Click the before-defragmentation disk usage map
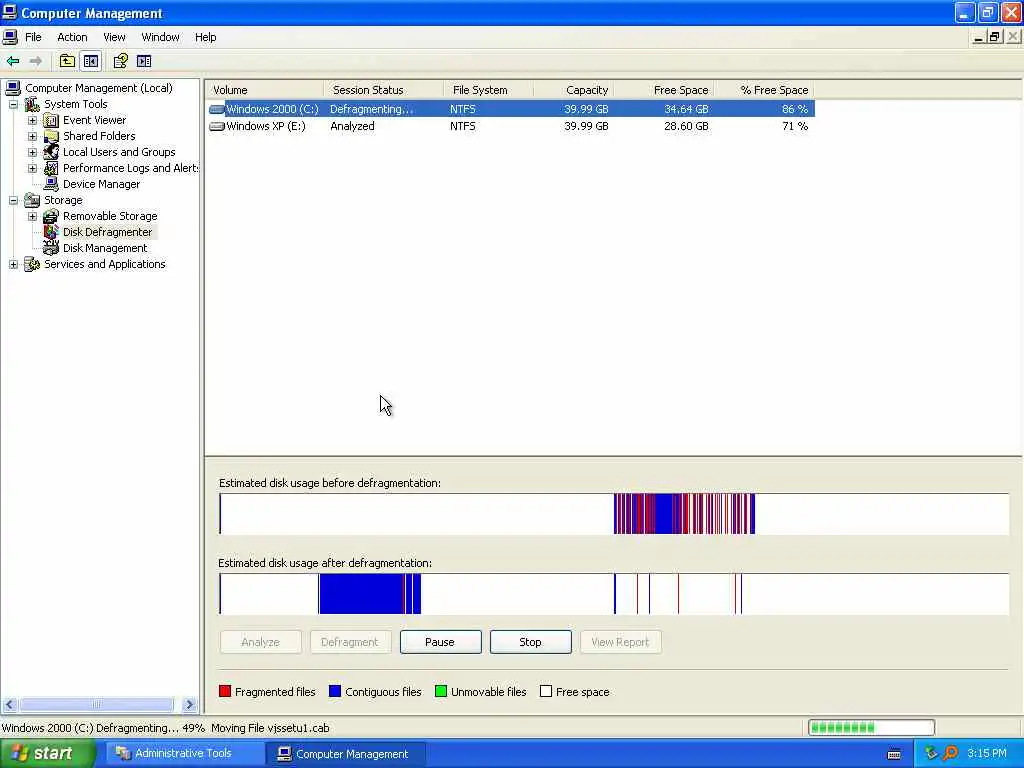 [614, 514]
